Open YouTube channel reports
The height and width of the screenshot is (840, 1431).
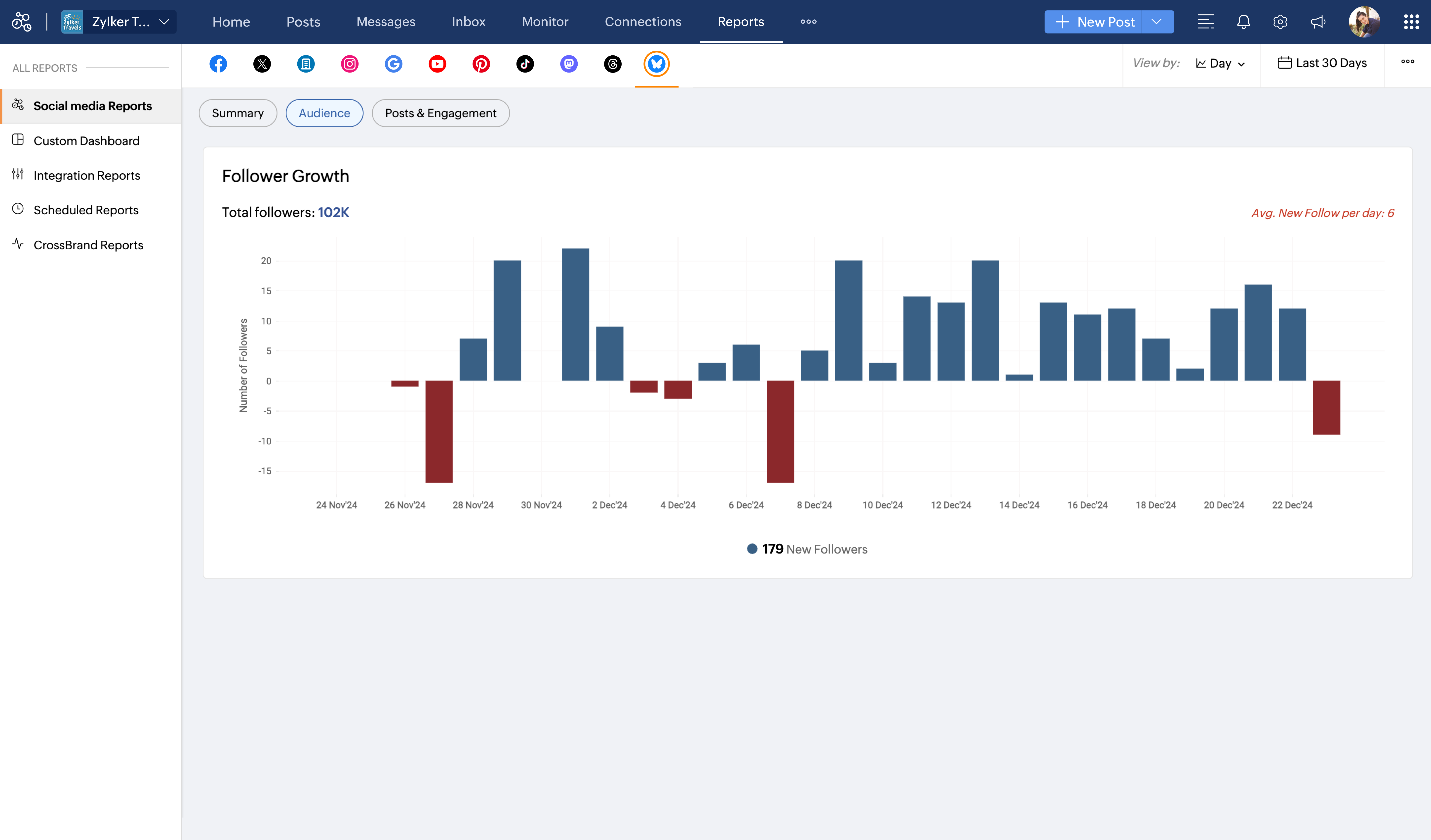pos(437,64)
